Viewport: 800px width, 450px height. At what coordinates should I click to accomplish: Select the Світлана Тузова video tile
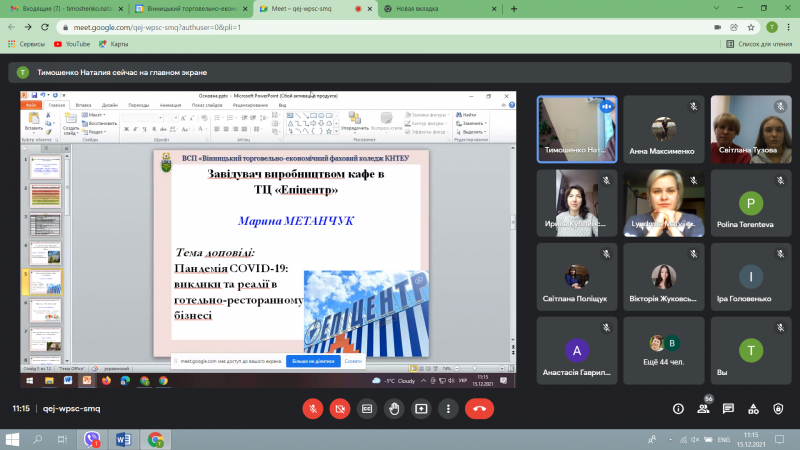[x=751, y=130]
